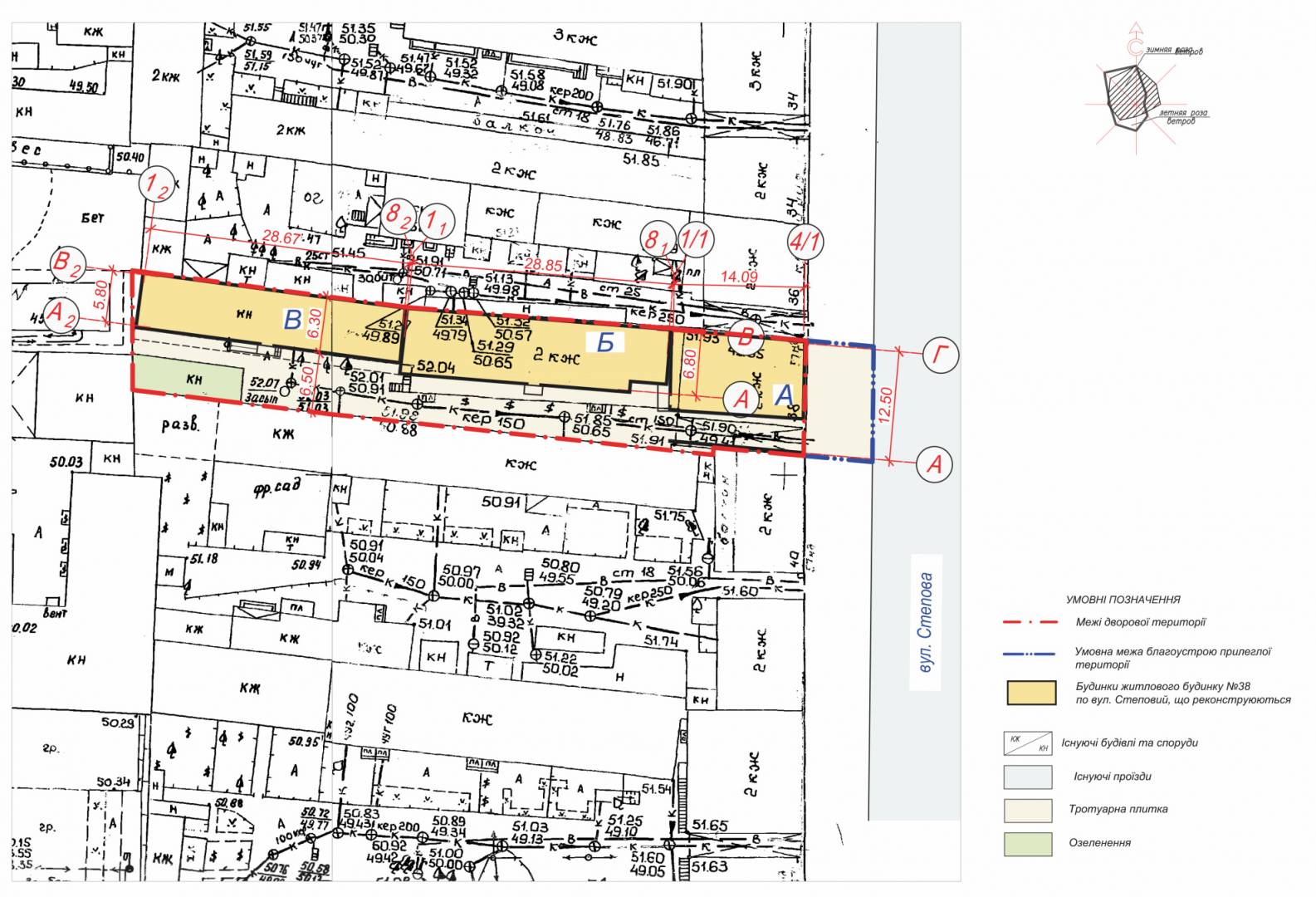Click the red dimension 12.50
Viewport: 1316px width, 897px height.
point(886,404)
